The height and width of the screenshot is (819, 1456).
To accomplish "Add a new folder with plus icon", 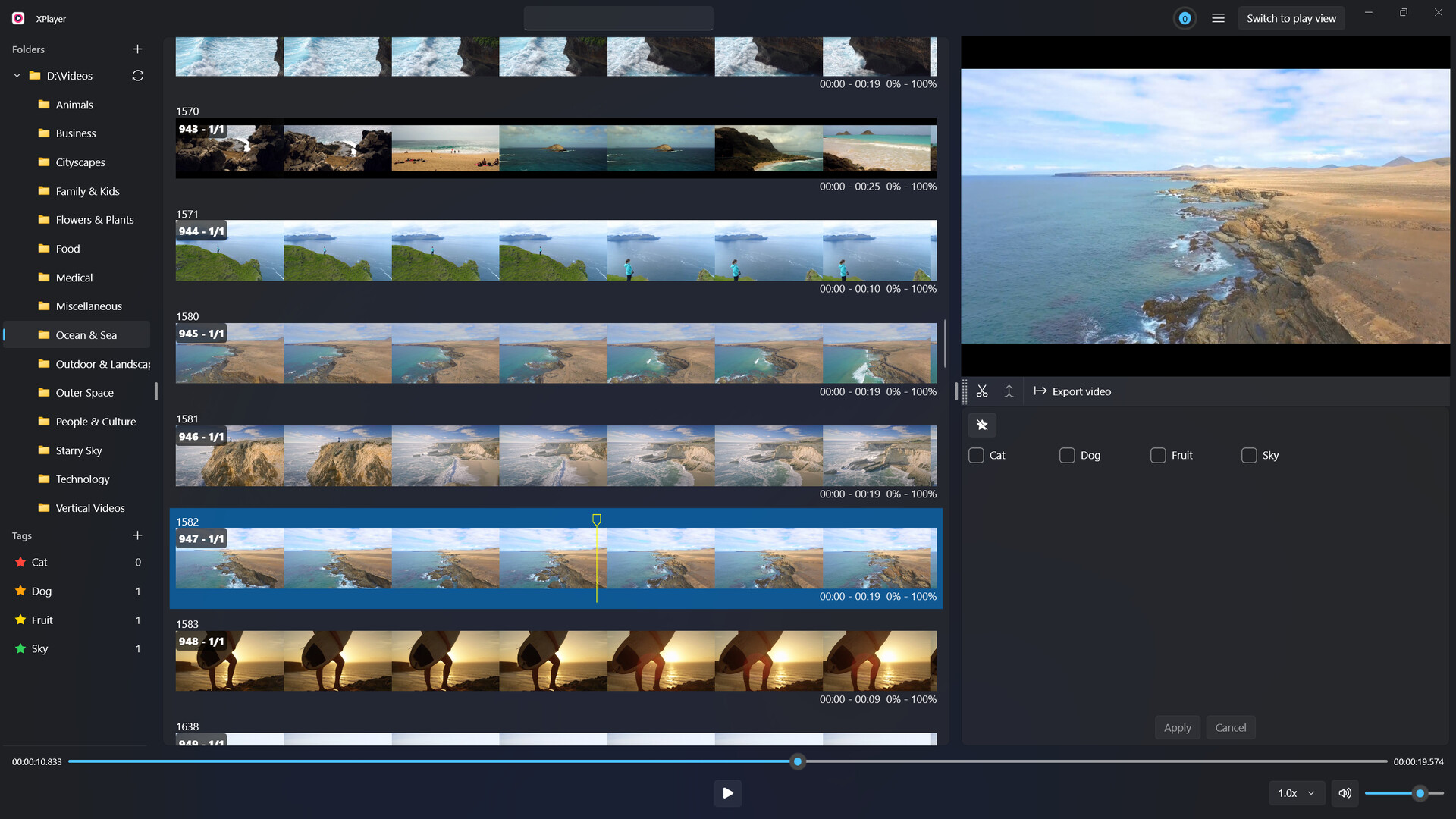I will coord(137,49).
